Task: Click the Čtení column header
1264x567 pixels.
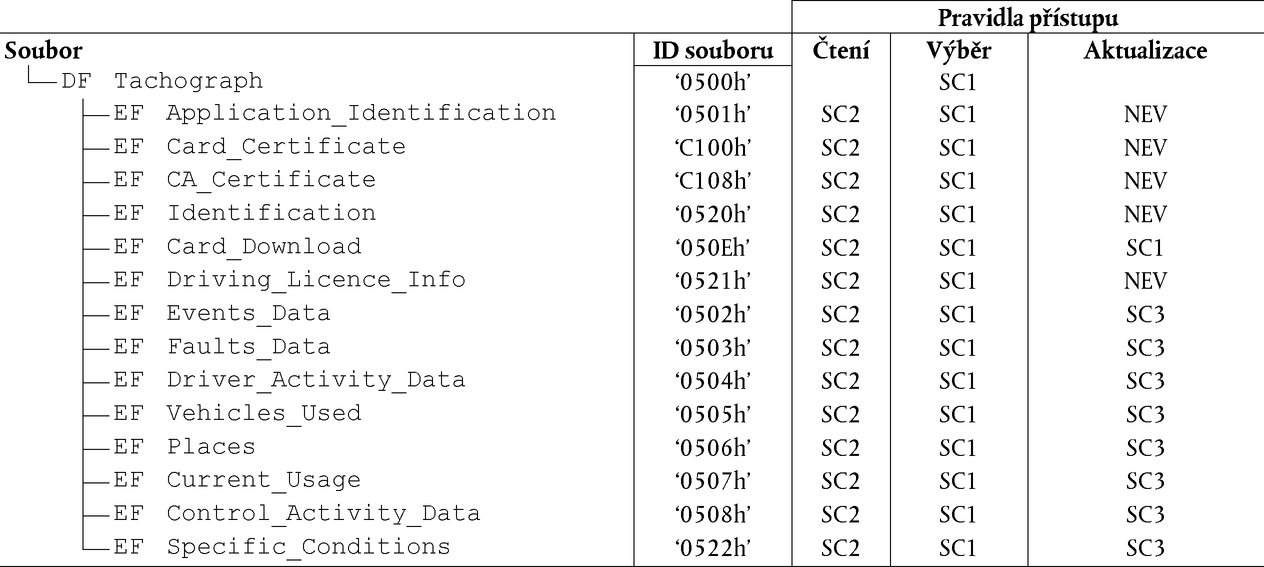Action: click(841, 50)
